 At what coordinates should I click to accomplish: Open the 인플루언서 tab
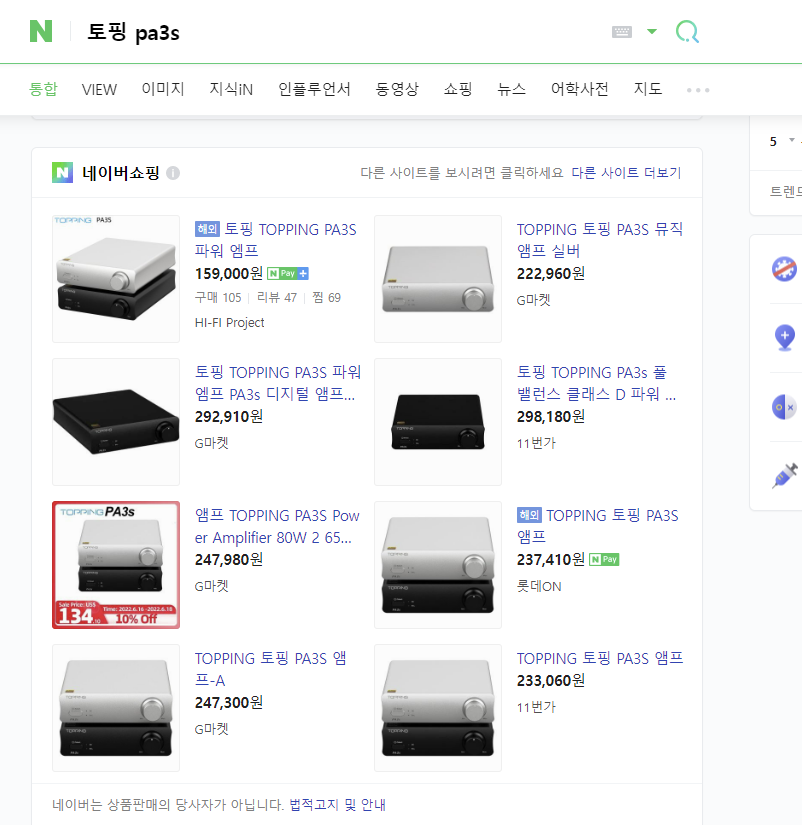[x=314, y=89]
